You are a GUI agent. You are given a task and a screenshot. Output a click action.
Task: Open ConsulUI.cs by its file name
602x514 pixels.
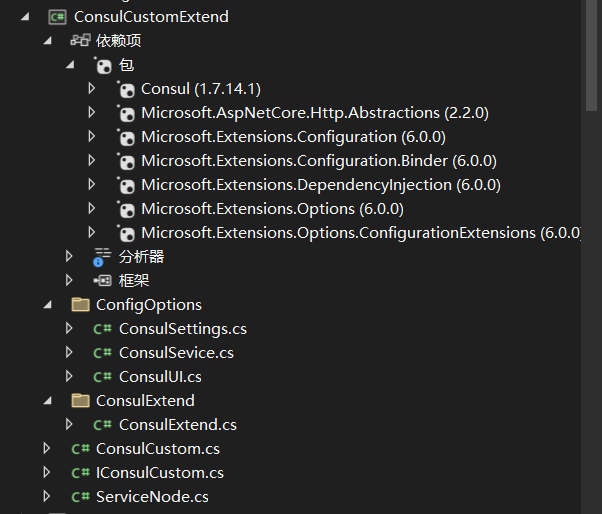tap(160, 377)
